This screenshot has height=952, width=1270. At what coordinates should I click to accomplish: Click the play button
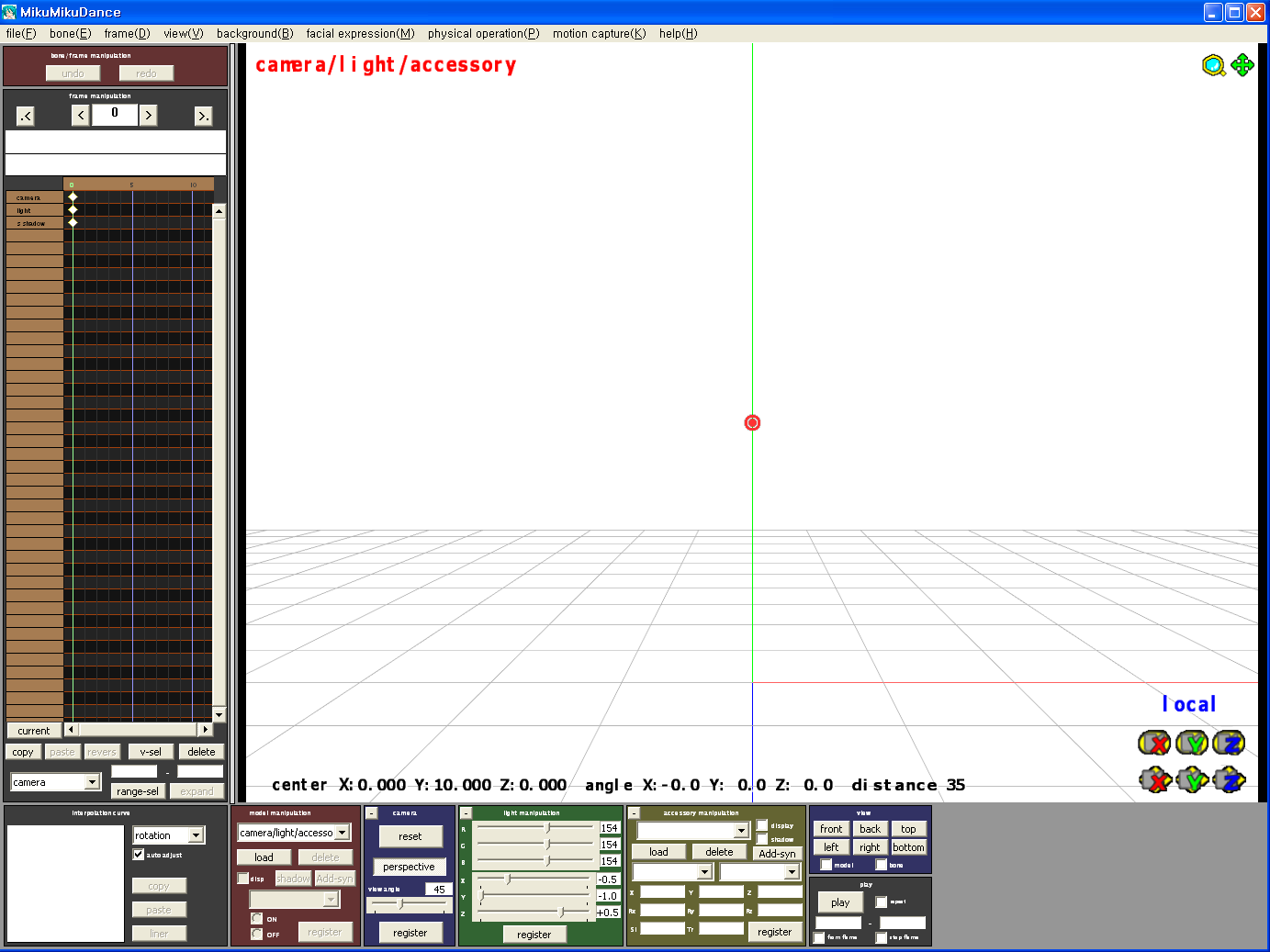pyautogui.click(x=840, y=902)
